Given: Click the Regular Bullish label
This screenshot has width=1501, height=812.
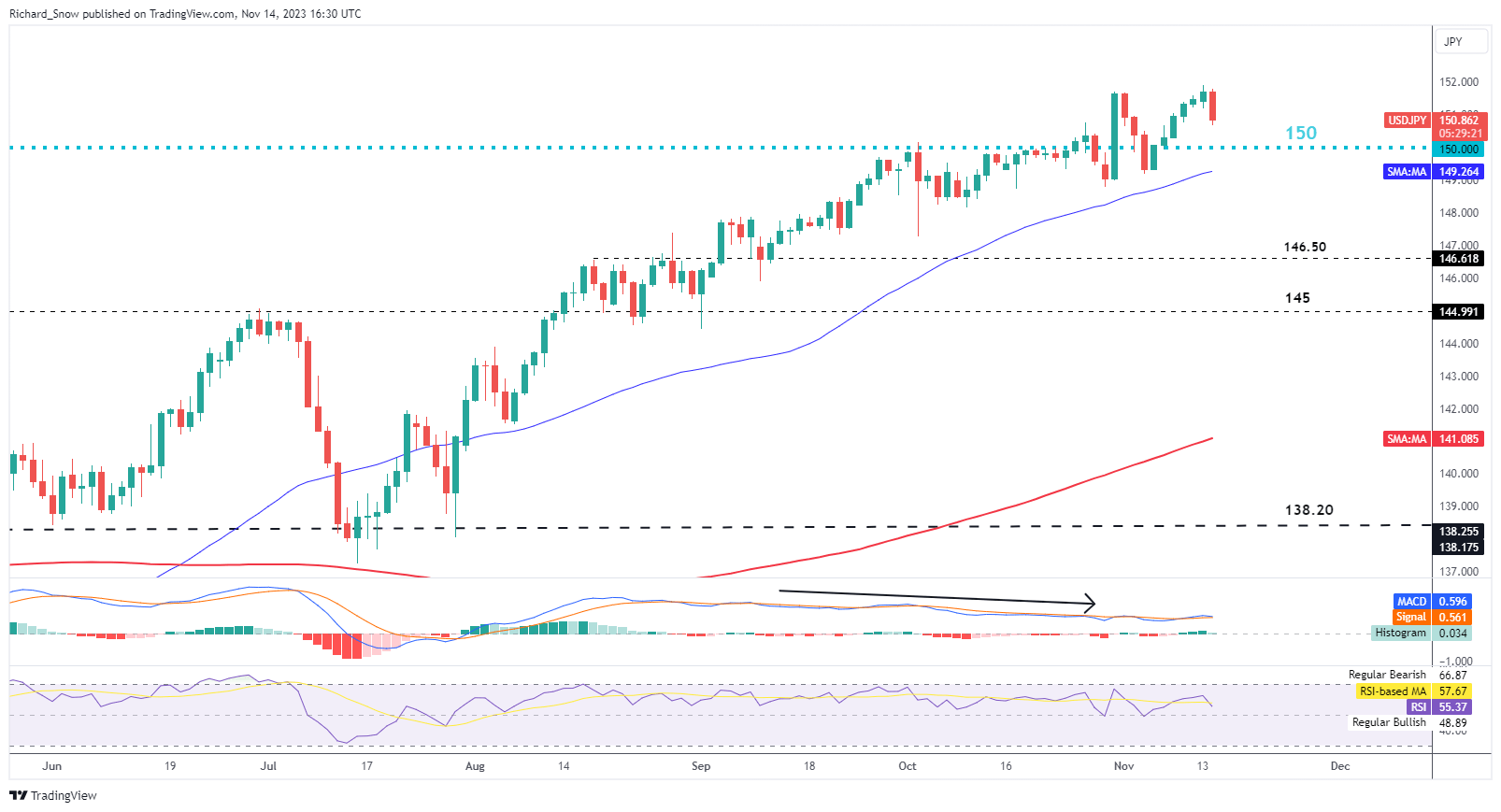Looking at the screenshot, I should coord(1389,722).
